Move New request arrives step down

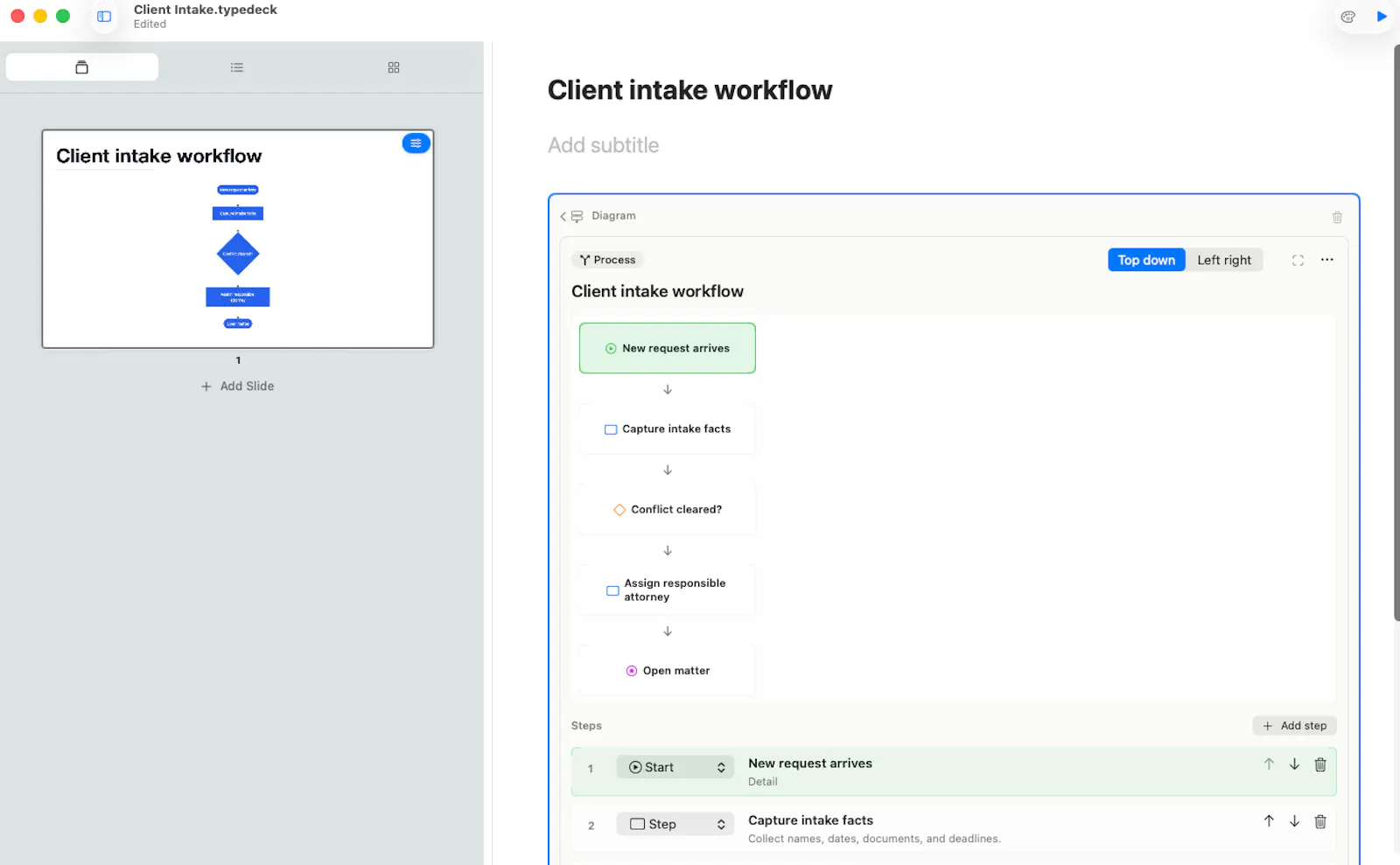coord(1295,764)
